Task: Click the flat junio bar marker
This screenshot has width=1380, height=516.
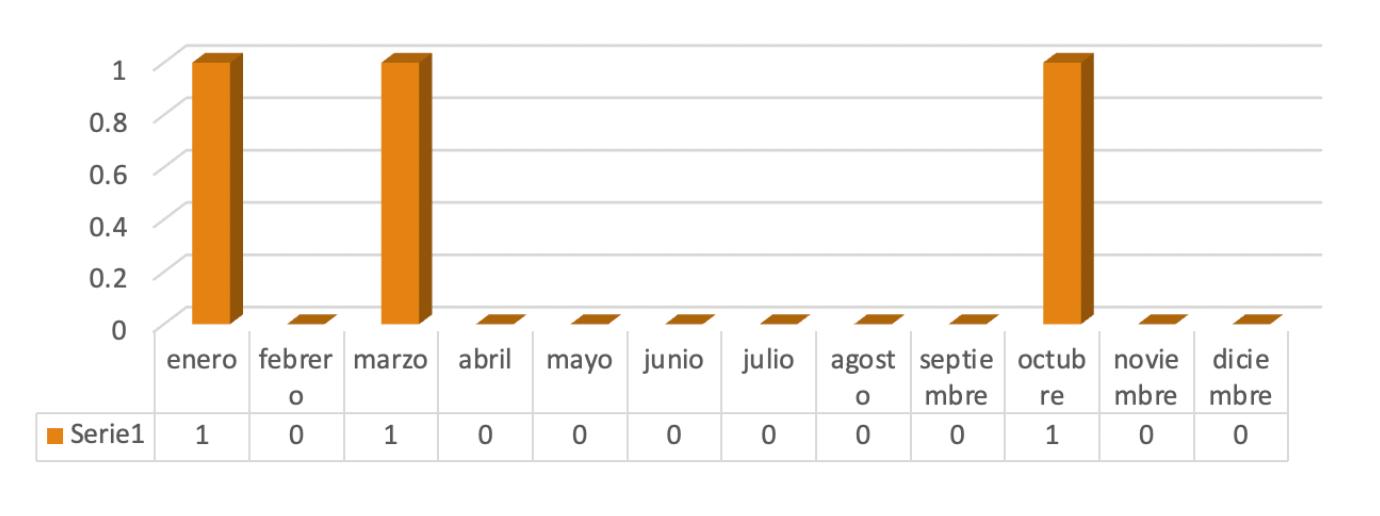Action: click(x=690, y=320)
